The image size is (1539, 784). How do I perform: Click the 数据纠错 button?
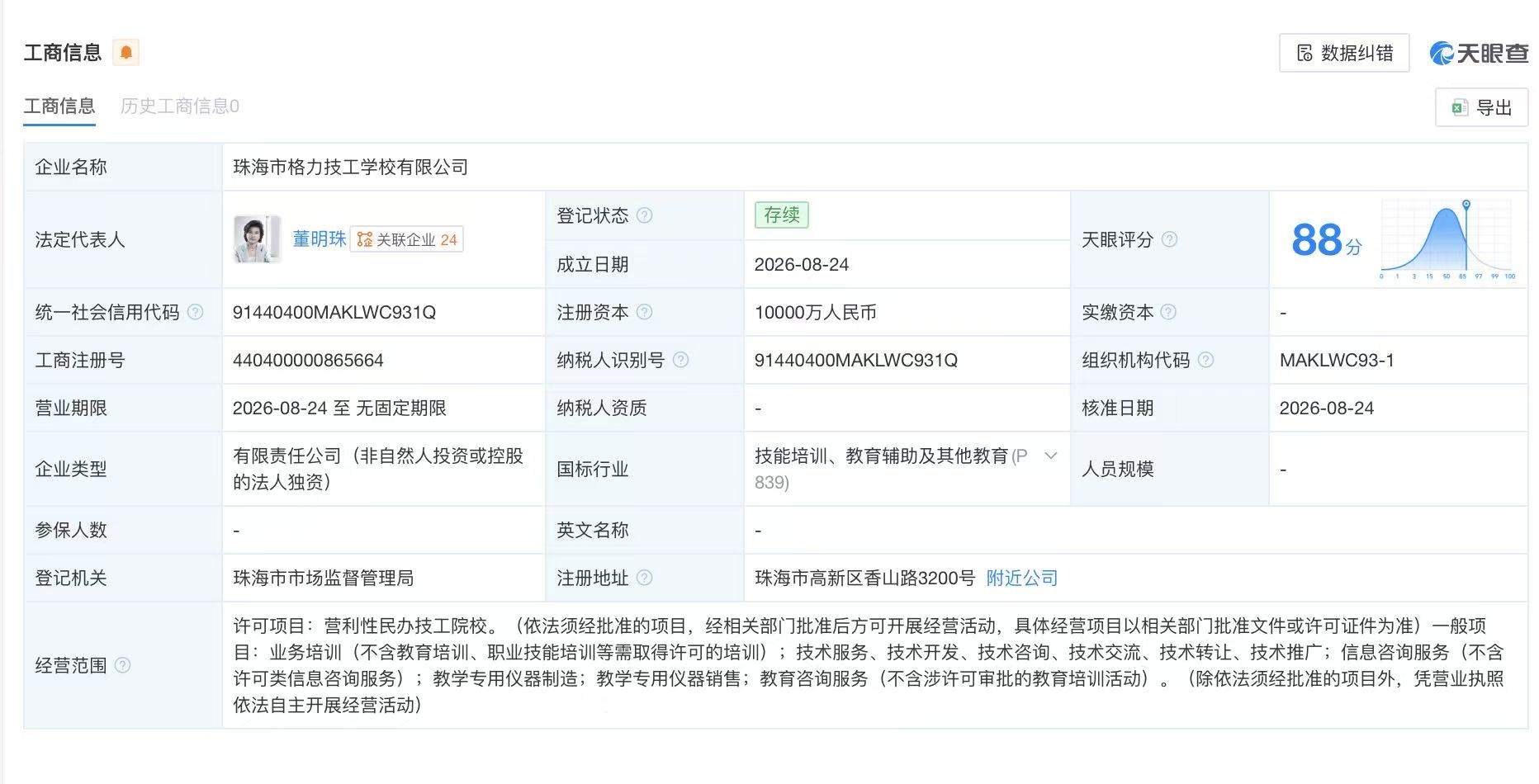1344,53
